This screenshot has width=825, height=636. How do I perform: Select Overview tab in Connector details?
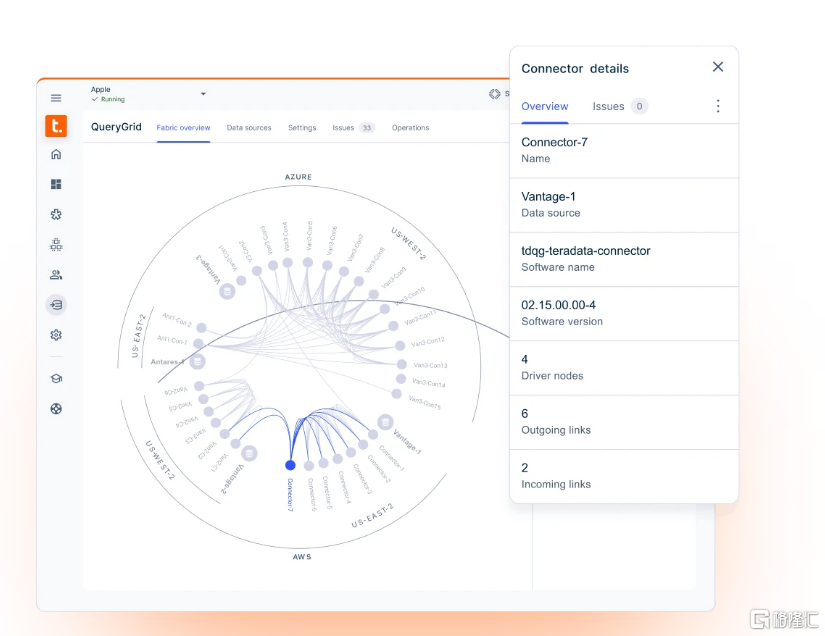coord(545,106)
